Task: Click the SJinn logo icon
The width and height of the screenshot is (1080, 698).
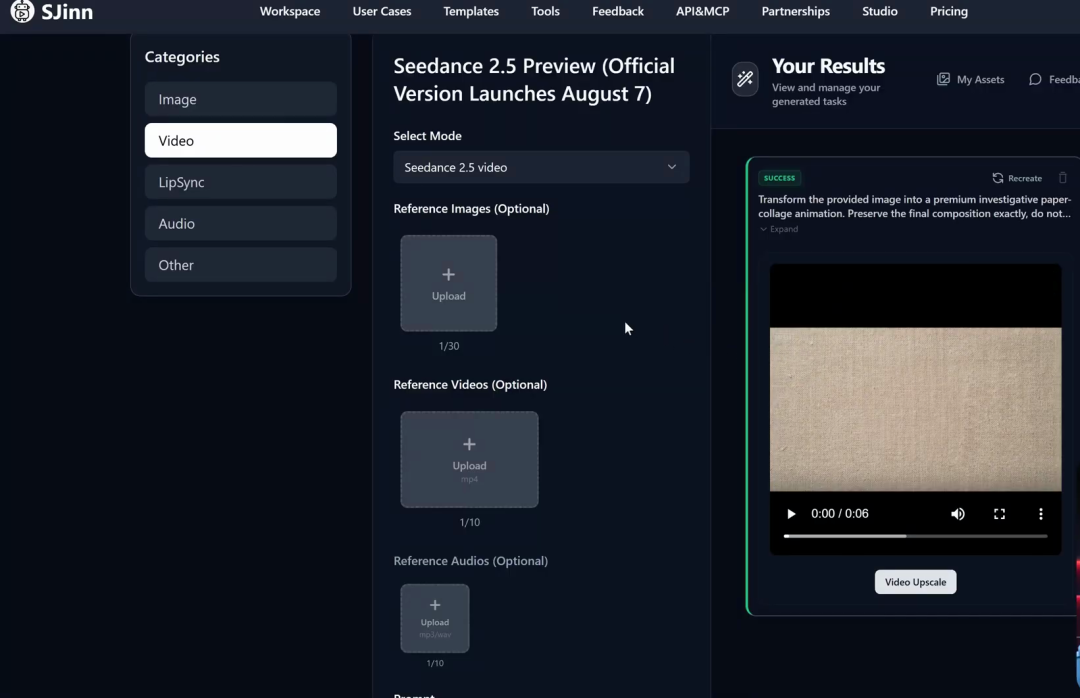Action: 22,11
